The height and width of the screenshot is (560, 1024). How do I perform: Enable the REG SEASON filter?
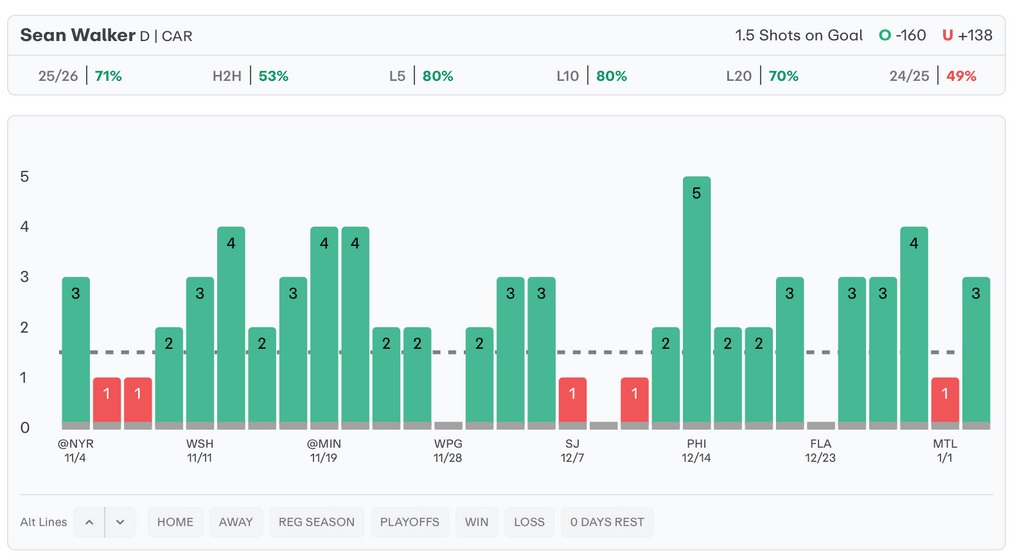[x=316, y=522]
